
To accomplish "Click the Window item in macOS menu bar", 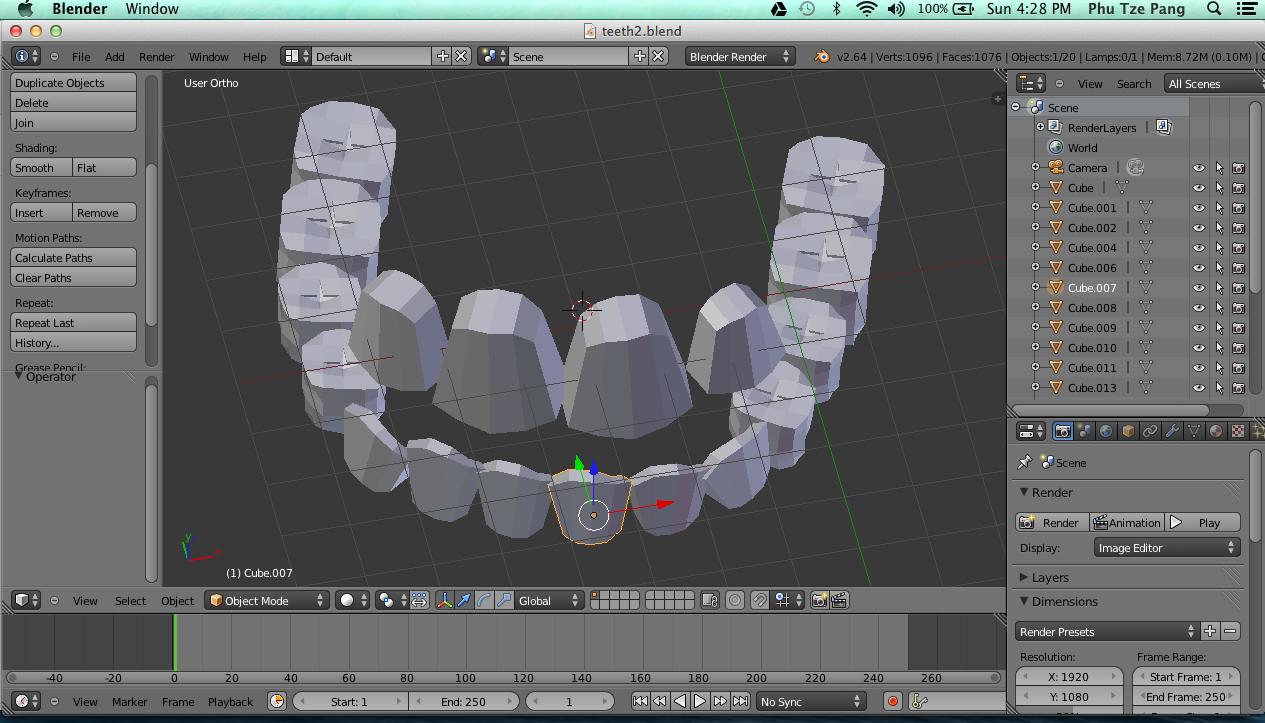I will tap(152, 9).
